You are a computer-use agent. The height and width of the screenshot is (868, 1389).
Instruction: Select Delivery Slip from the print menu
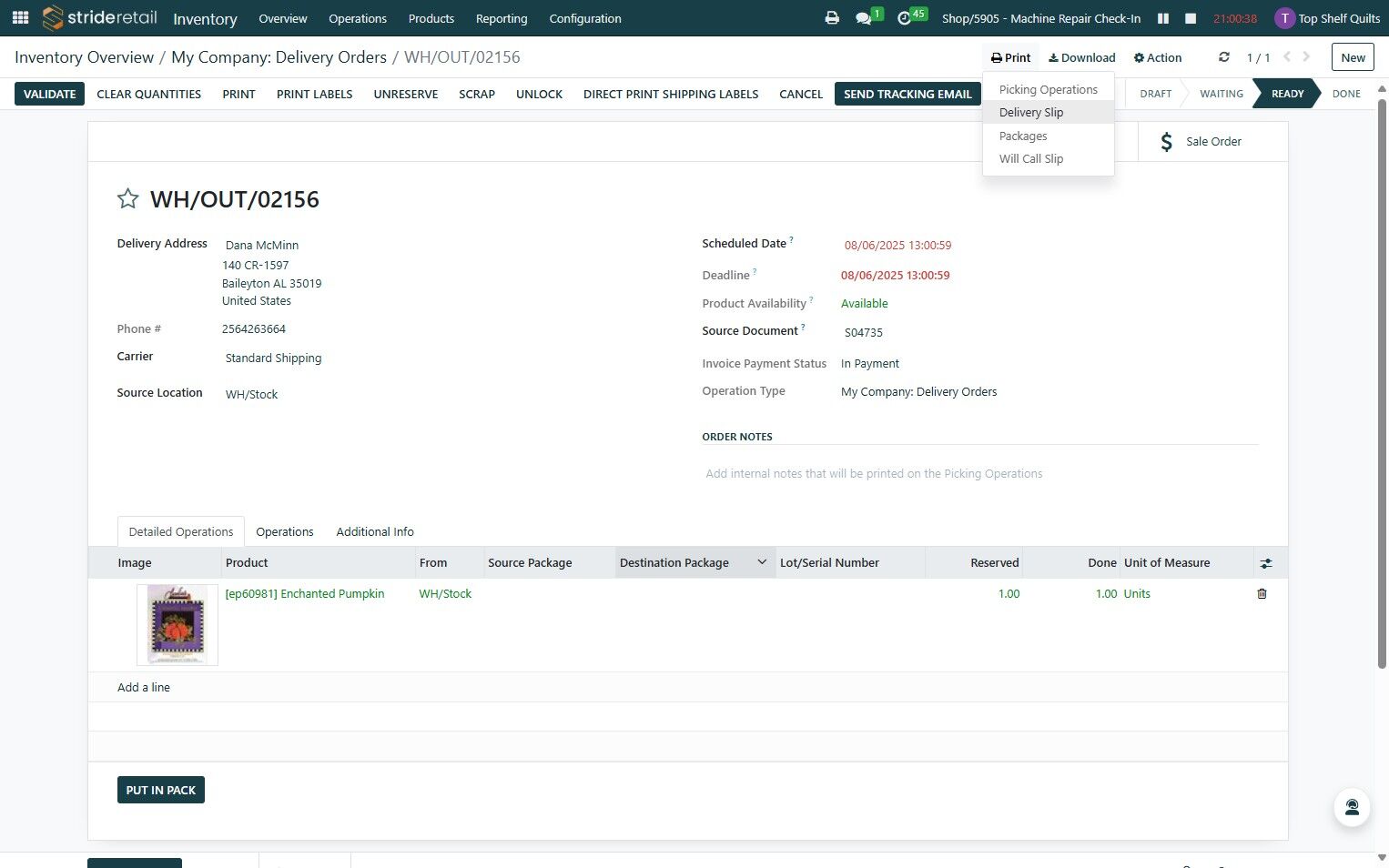coord(1049,113)
